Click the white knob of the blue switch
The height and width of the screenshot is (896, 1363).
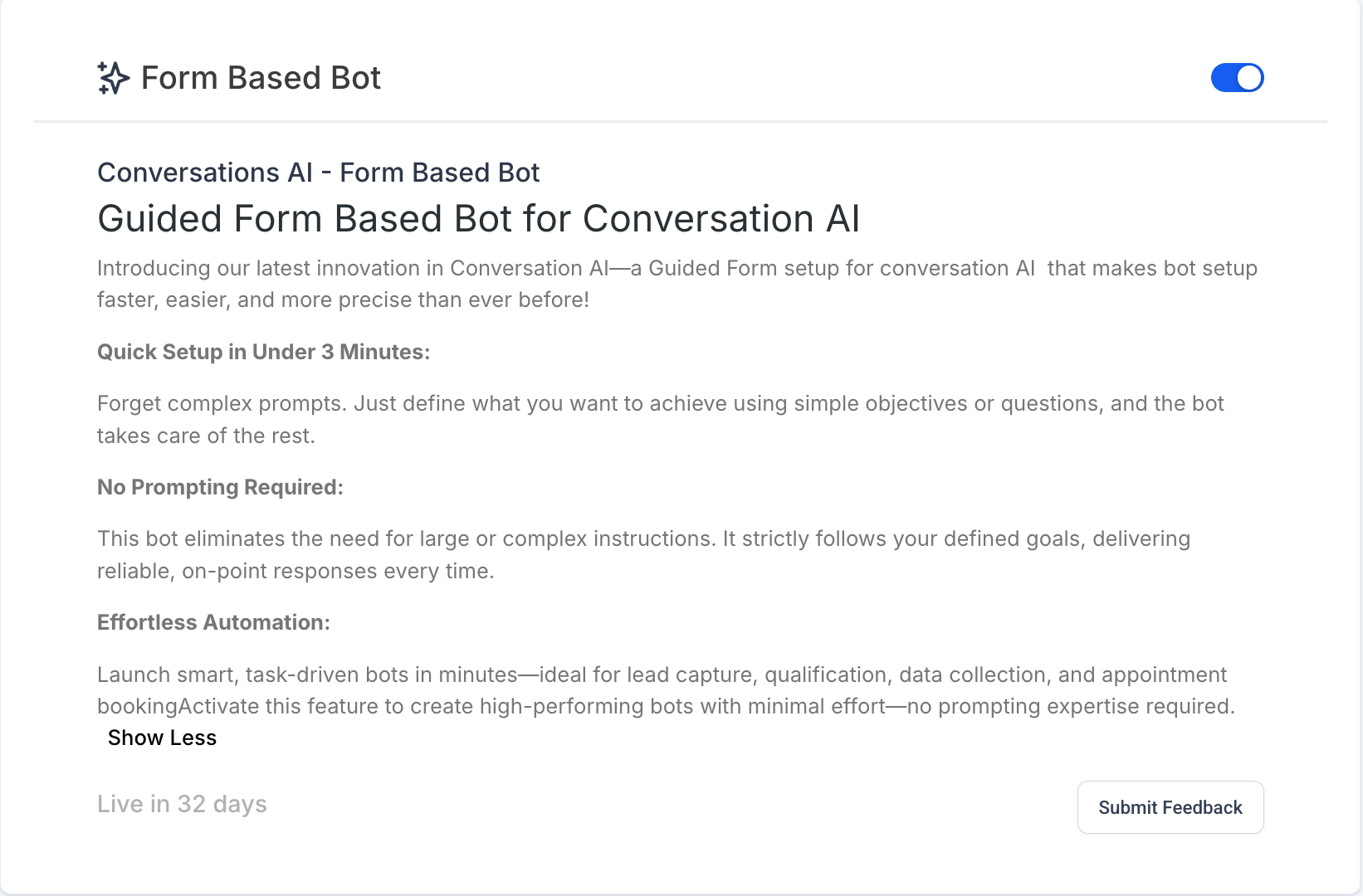[x=1249, y=78]
